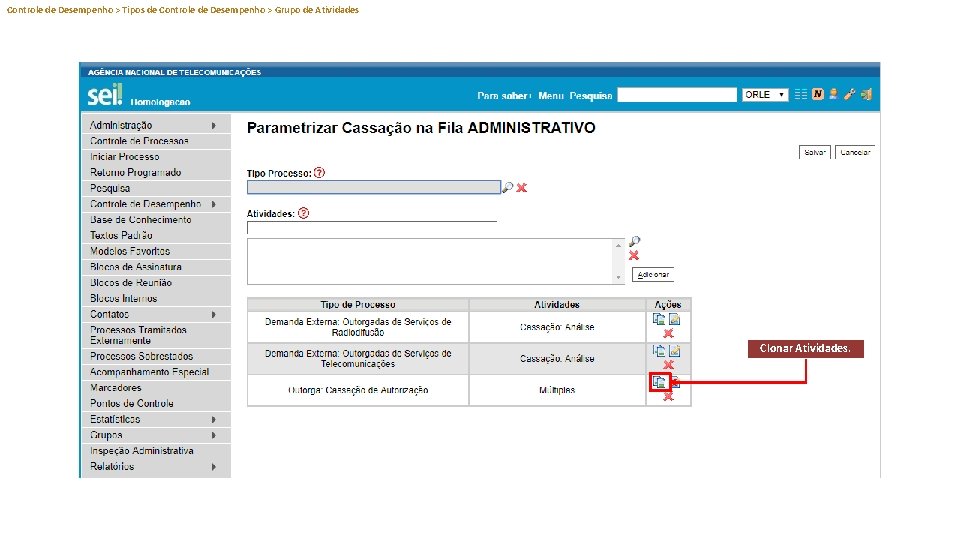This screenshot has width=960, height=540.
Task: Focus the Tipo Processo input field
Action: [x=374, y=187]
